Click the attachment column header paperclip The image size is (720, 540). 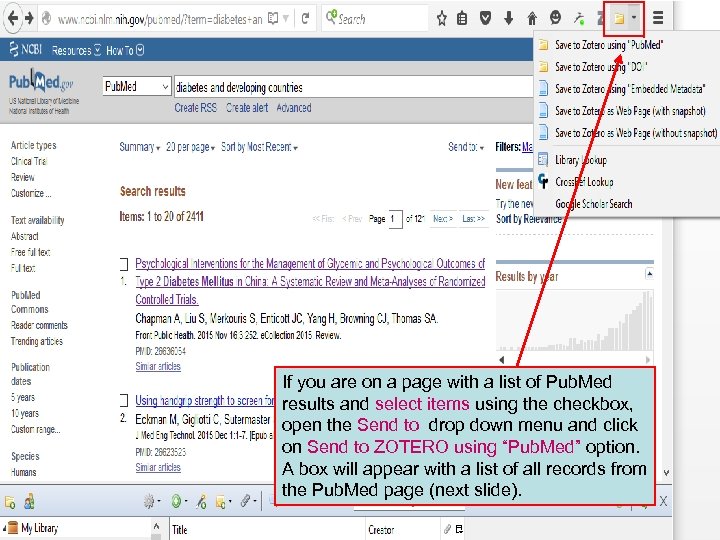(x=447, y=529)
